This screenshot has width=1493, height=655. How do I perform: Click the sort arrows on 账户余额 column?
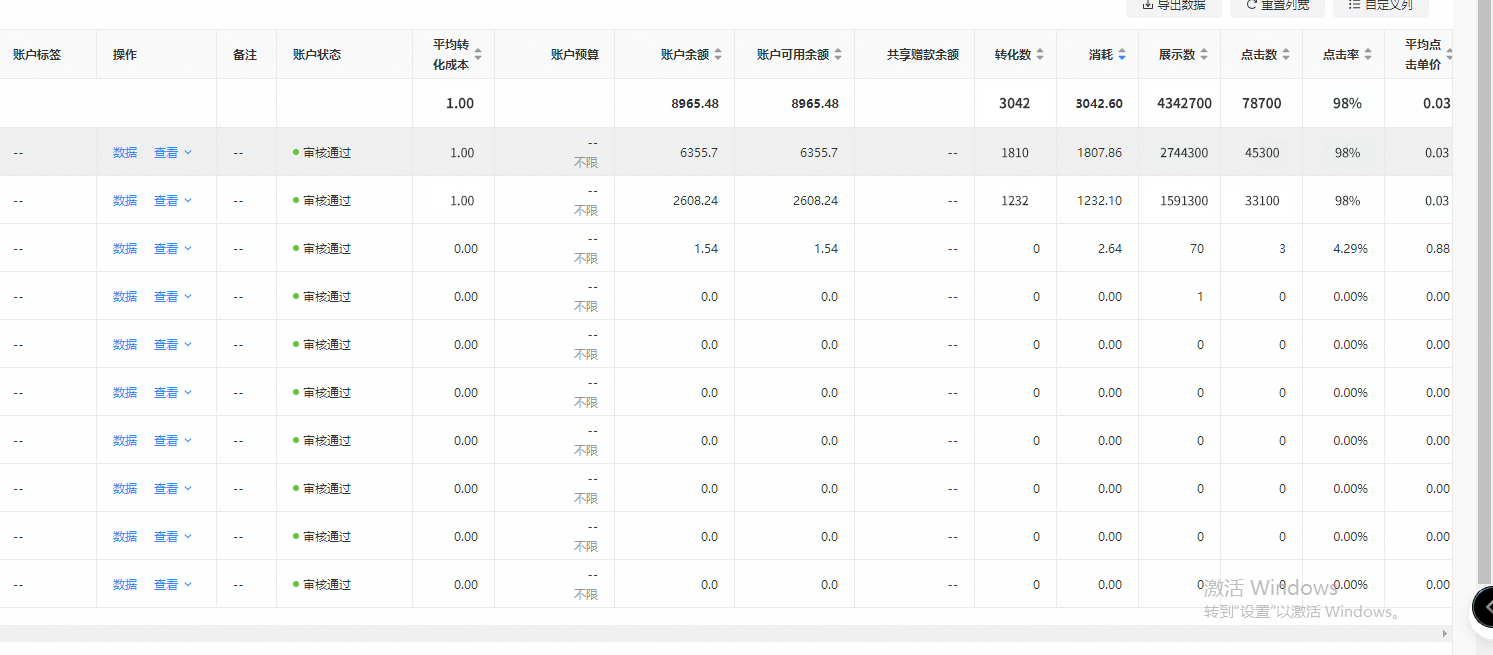[717, 55]
